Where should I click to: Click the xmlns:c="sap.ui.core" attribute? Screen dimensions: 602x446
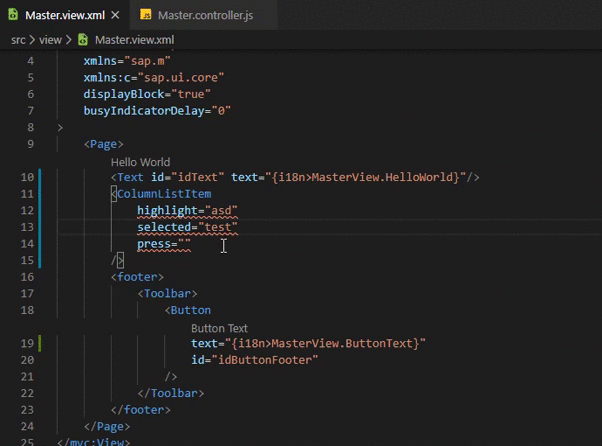coord(154,78)
